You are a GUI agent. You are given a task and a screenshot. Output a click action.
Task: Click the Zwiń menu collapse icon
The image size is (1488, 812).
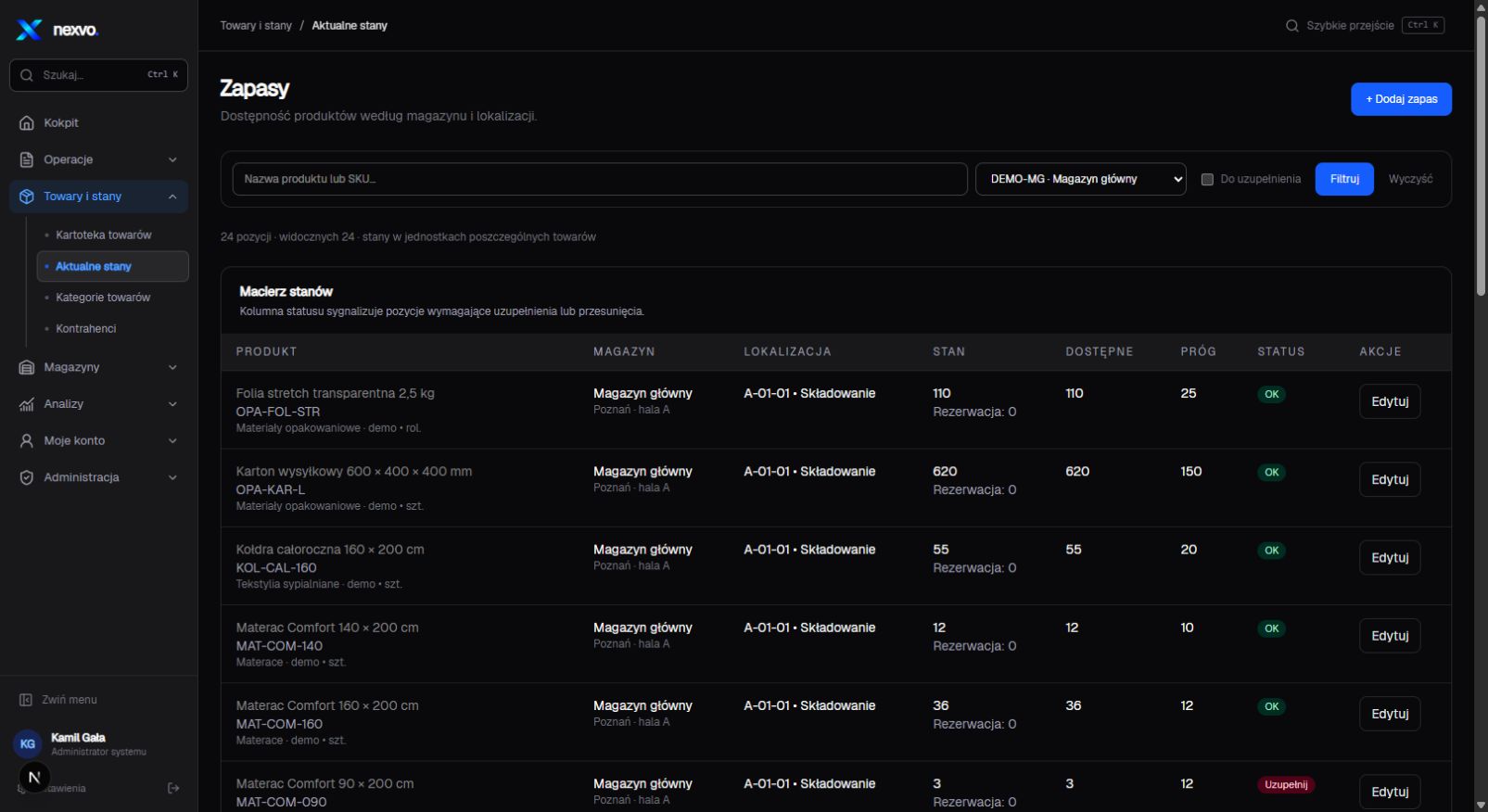click(26, 700)
